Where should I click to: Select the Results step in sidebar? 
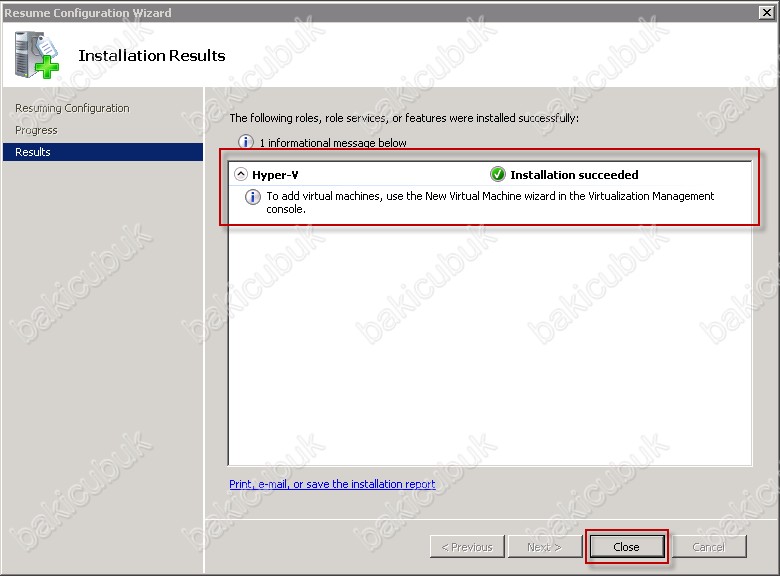tap(103, 152)
